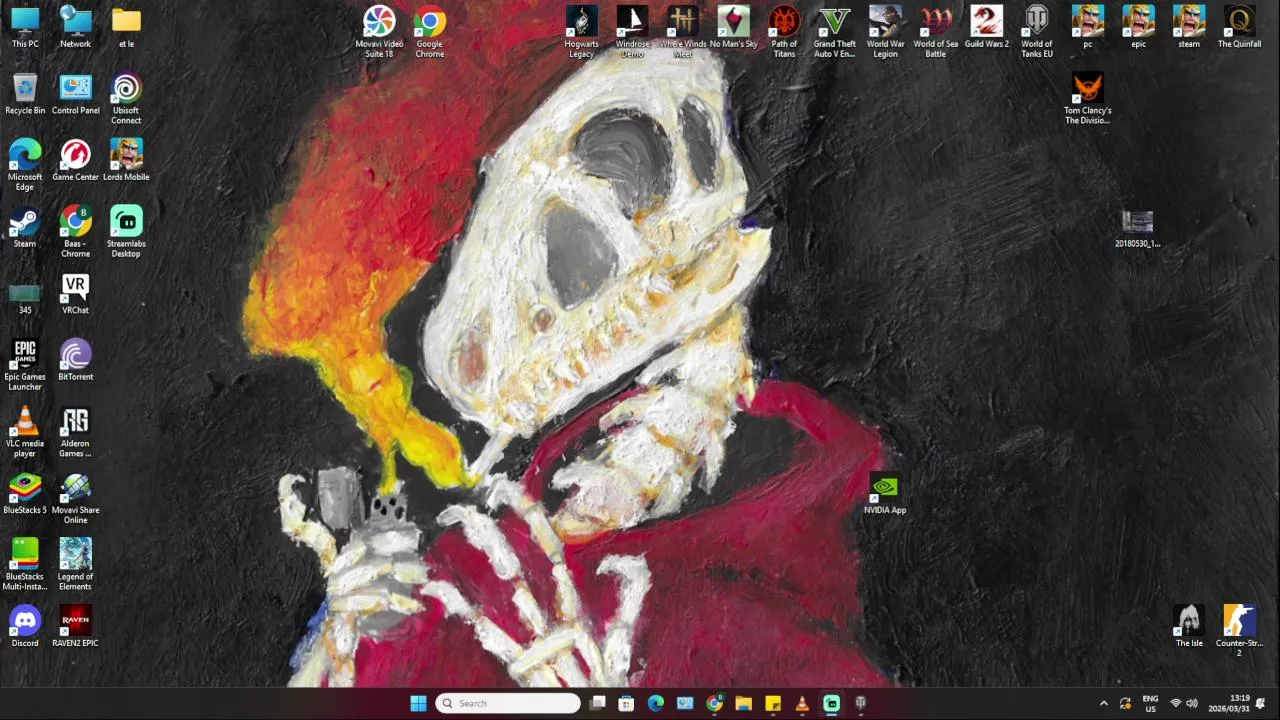The height and width of the screenshot is (720, 1280).
Task: Select the 20180530 video file thumbnail
Action: tap(1138, 229)
